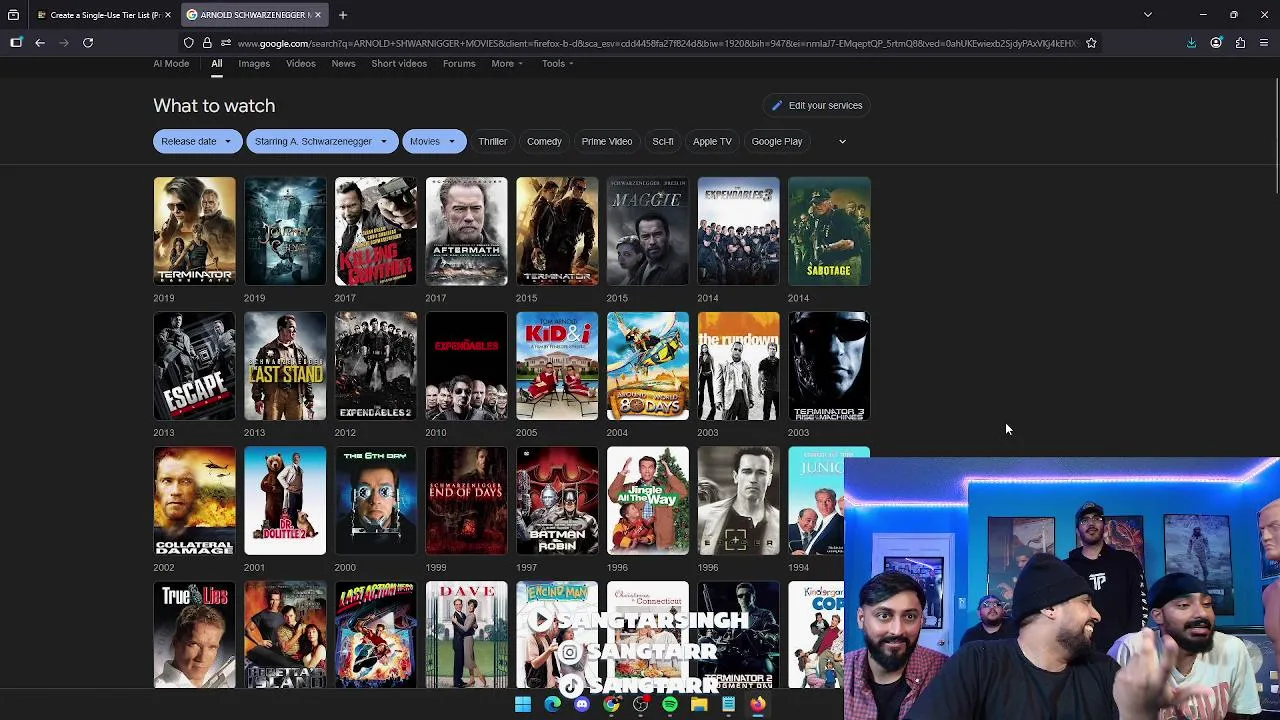Screen dimensions: 1280x720
Task: Open the End of Days 1999 poster
Action: (x=466, y=501)
